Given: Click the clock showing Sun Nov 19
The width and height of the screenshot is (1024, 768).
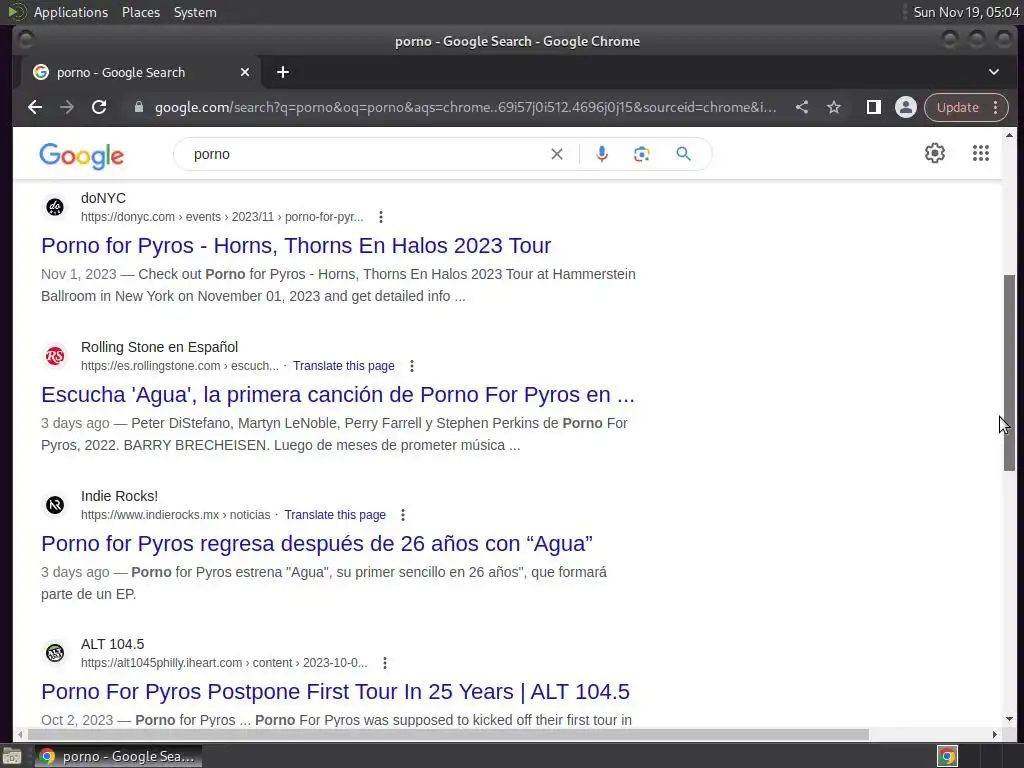Looking at the screenshot, I should (x=966, y=12).
